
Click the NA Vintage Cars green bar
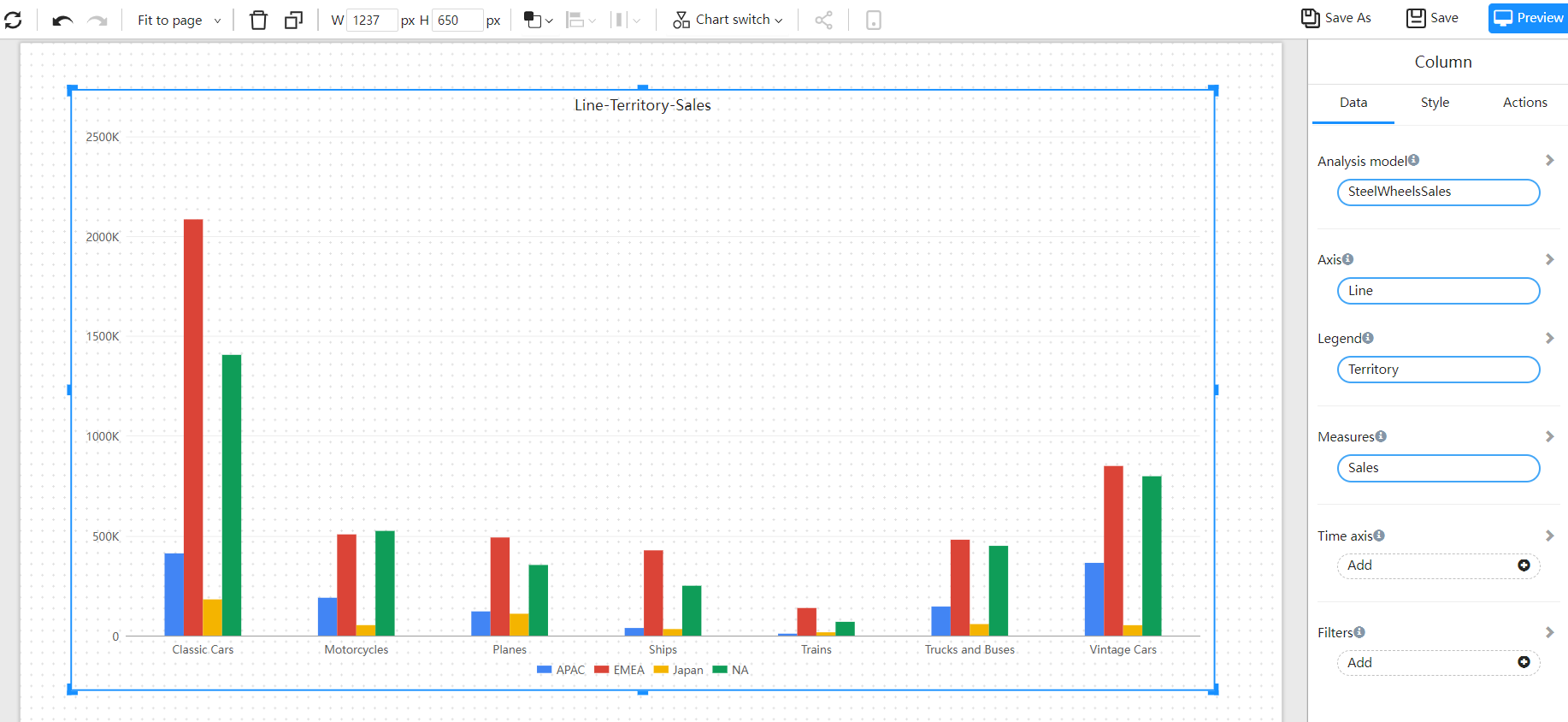[x=1152, y=556]
